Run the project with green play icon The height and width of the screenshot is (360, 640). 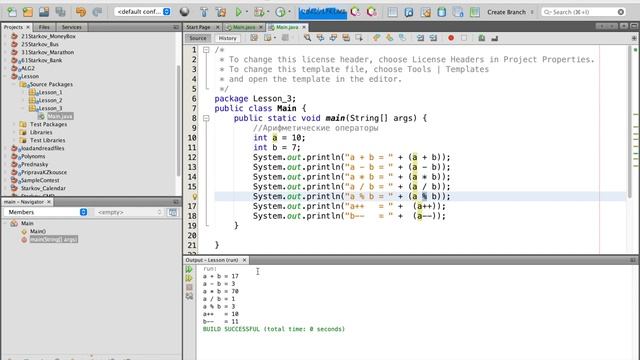point(238,12)
